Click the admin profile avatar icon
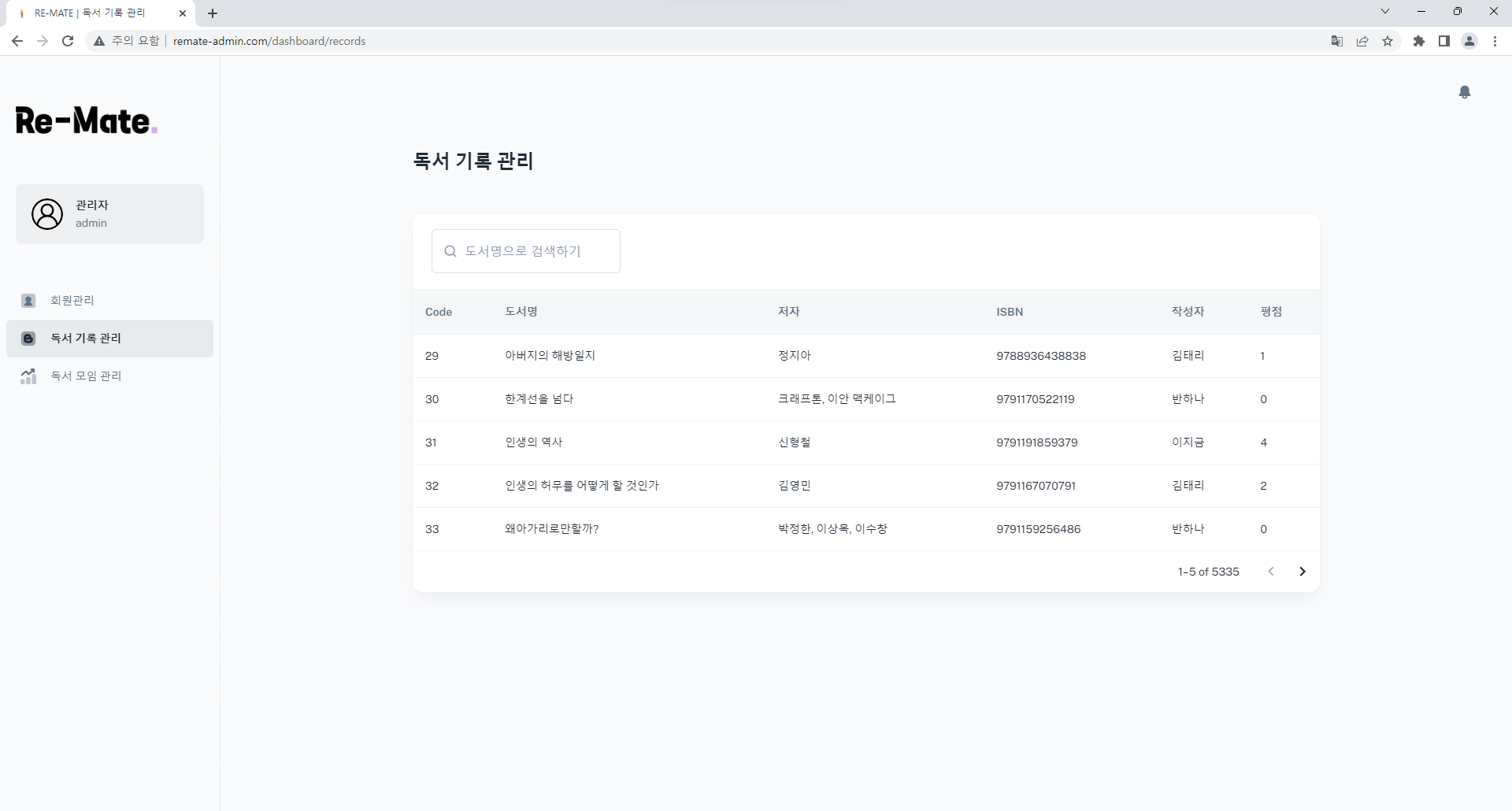The height and width of the screenshot is (811, 1512). (47, 214)
